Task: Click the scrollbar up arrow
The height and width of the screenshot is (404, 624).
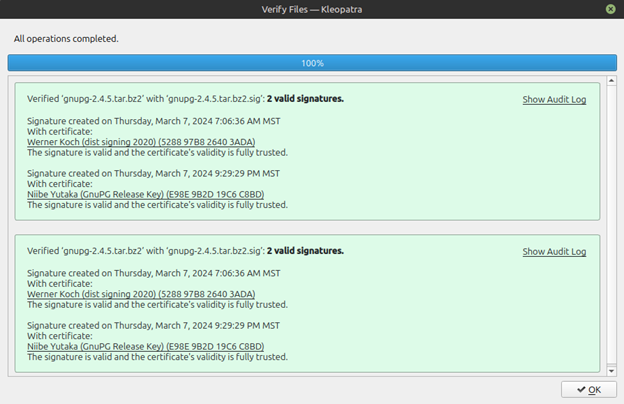Action: pos(612,81)
